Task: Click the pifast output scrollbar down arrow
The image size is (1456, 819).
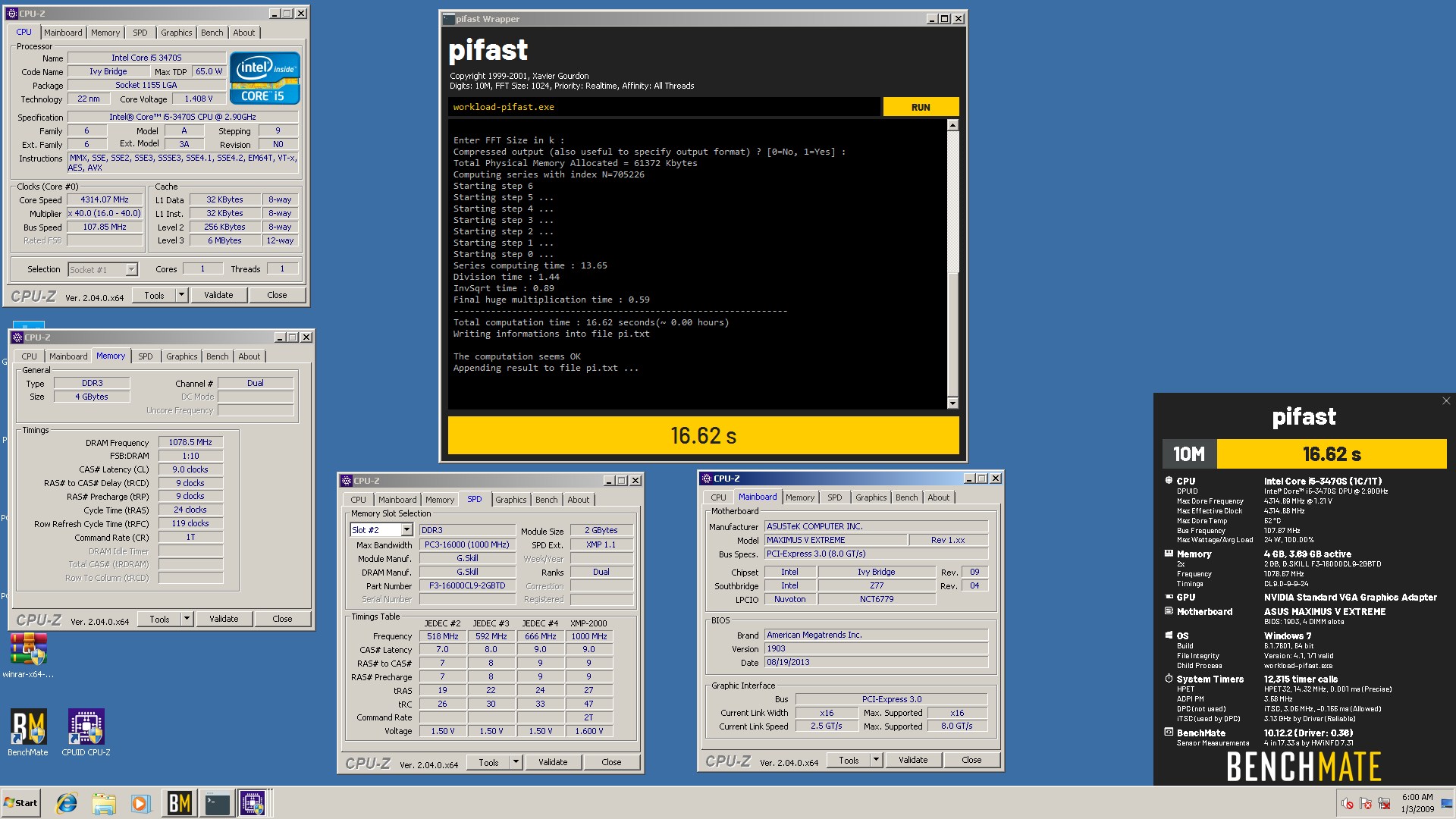Action: [x=952, y=403]
